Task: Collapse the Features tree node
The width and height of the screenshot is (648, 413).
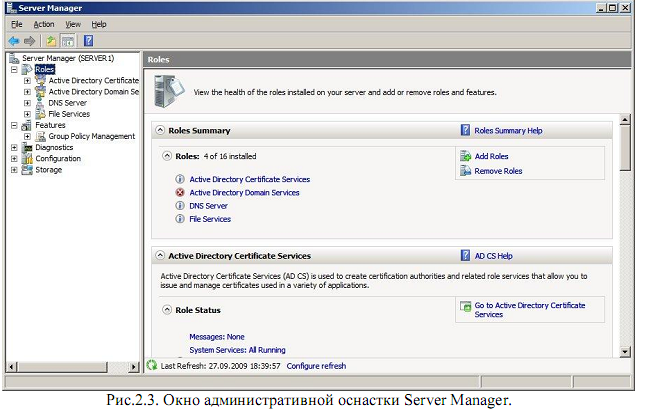Action: (x=14, y=125)
